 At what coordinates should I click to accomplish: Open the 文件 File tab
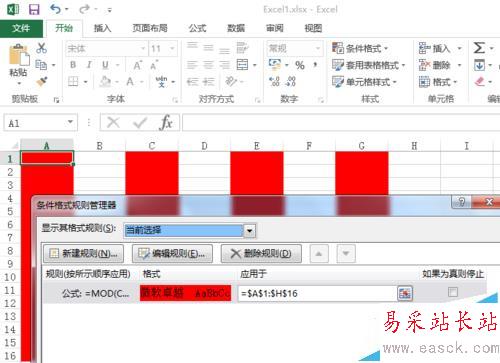21,28
